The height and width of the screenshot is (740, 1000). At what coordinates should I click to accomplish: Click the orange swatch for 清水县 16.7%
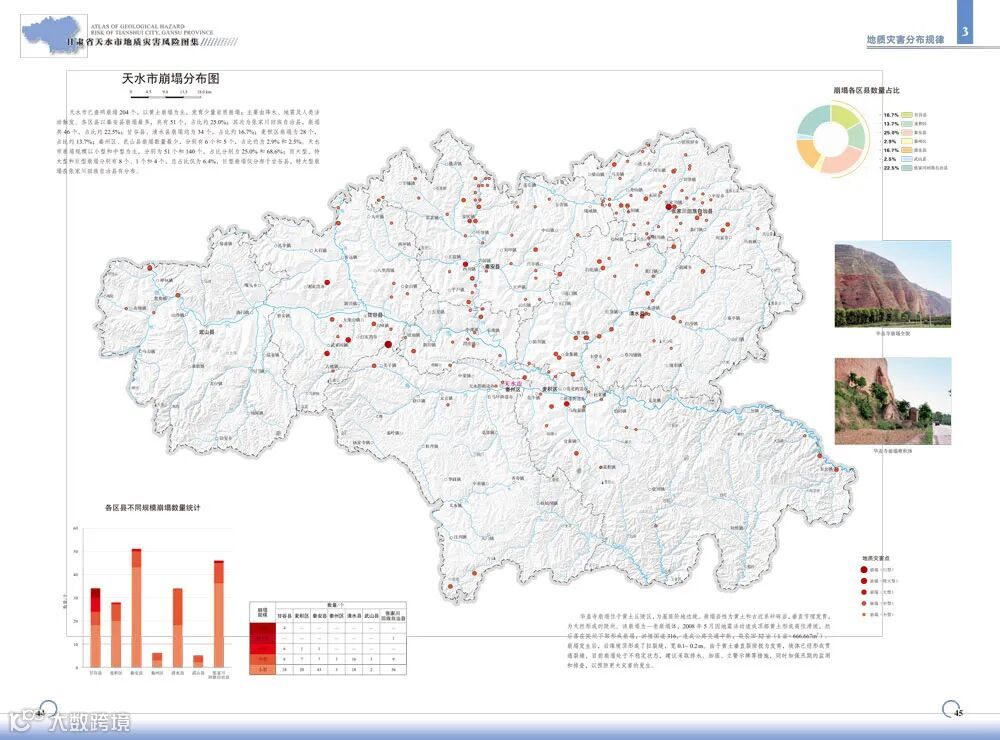click(907, 151)
